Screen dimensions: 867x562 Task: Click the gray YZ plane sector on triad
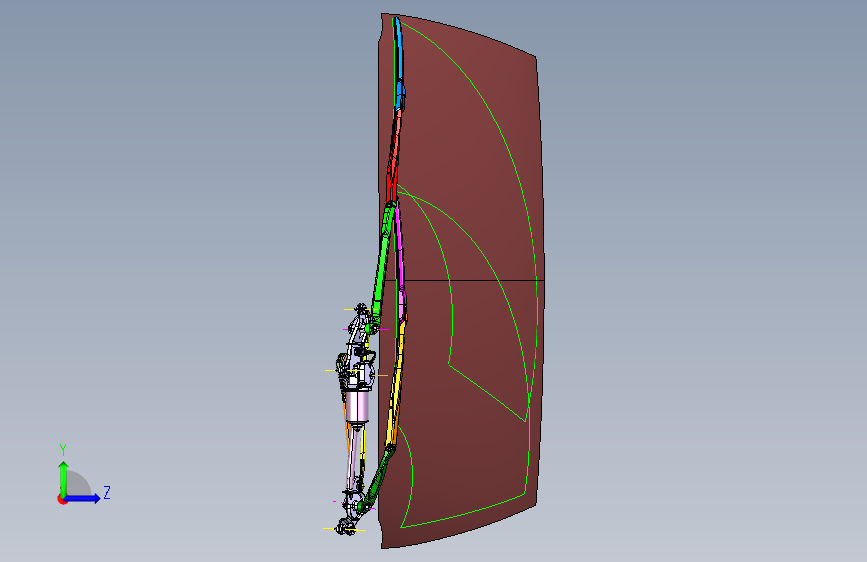(x=77, y=483)
